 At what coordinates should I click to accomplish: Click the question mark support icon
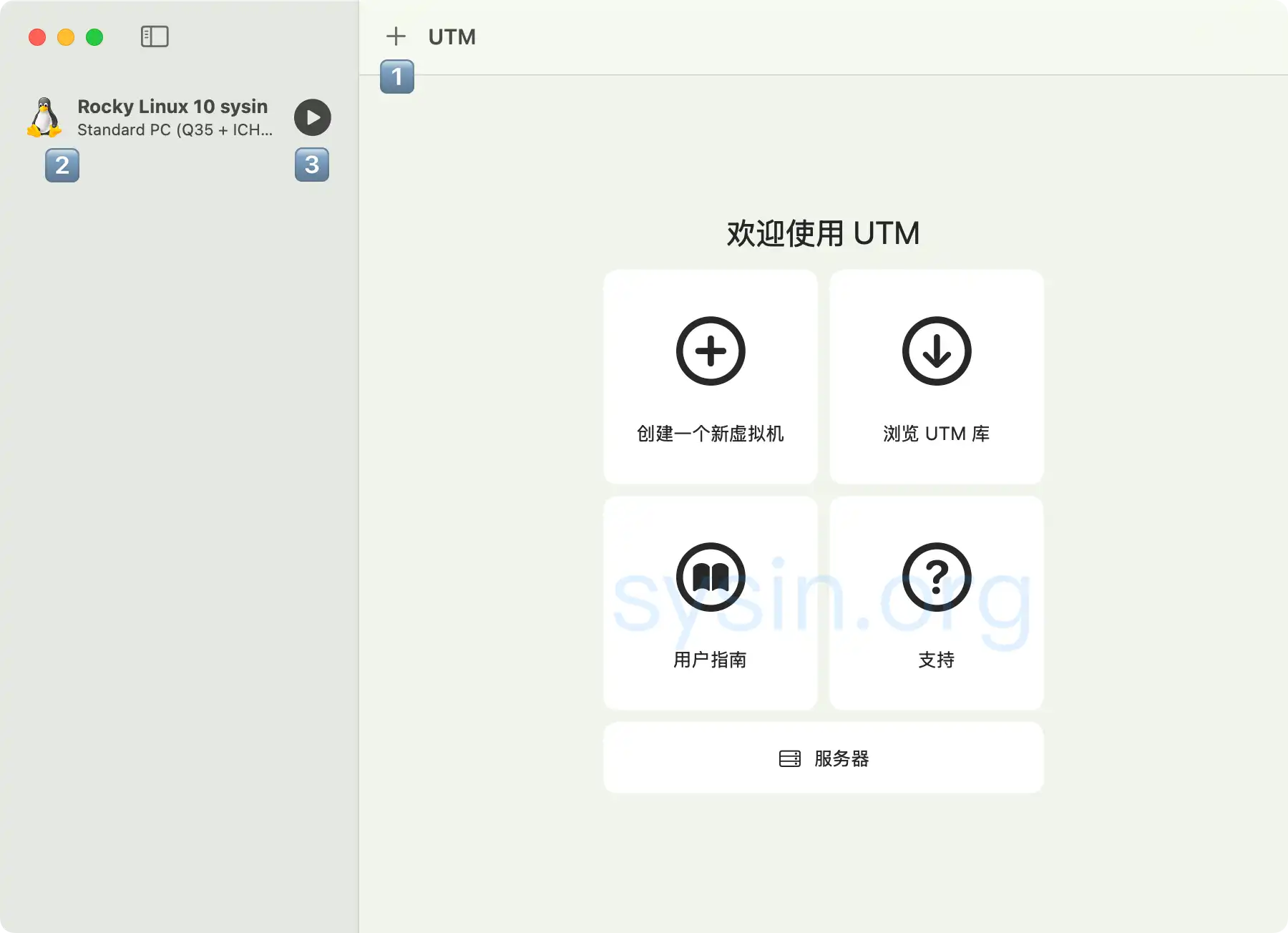[x=937, y=577]
